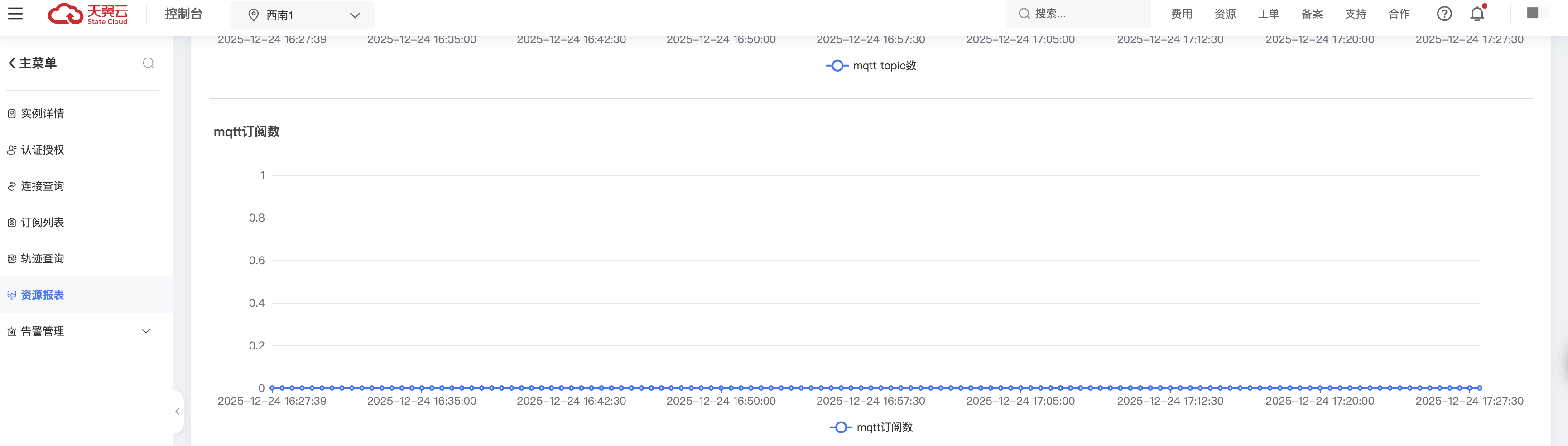
Task: Collapse the sidebar with the arrow handle
Action: (177, 412)
